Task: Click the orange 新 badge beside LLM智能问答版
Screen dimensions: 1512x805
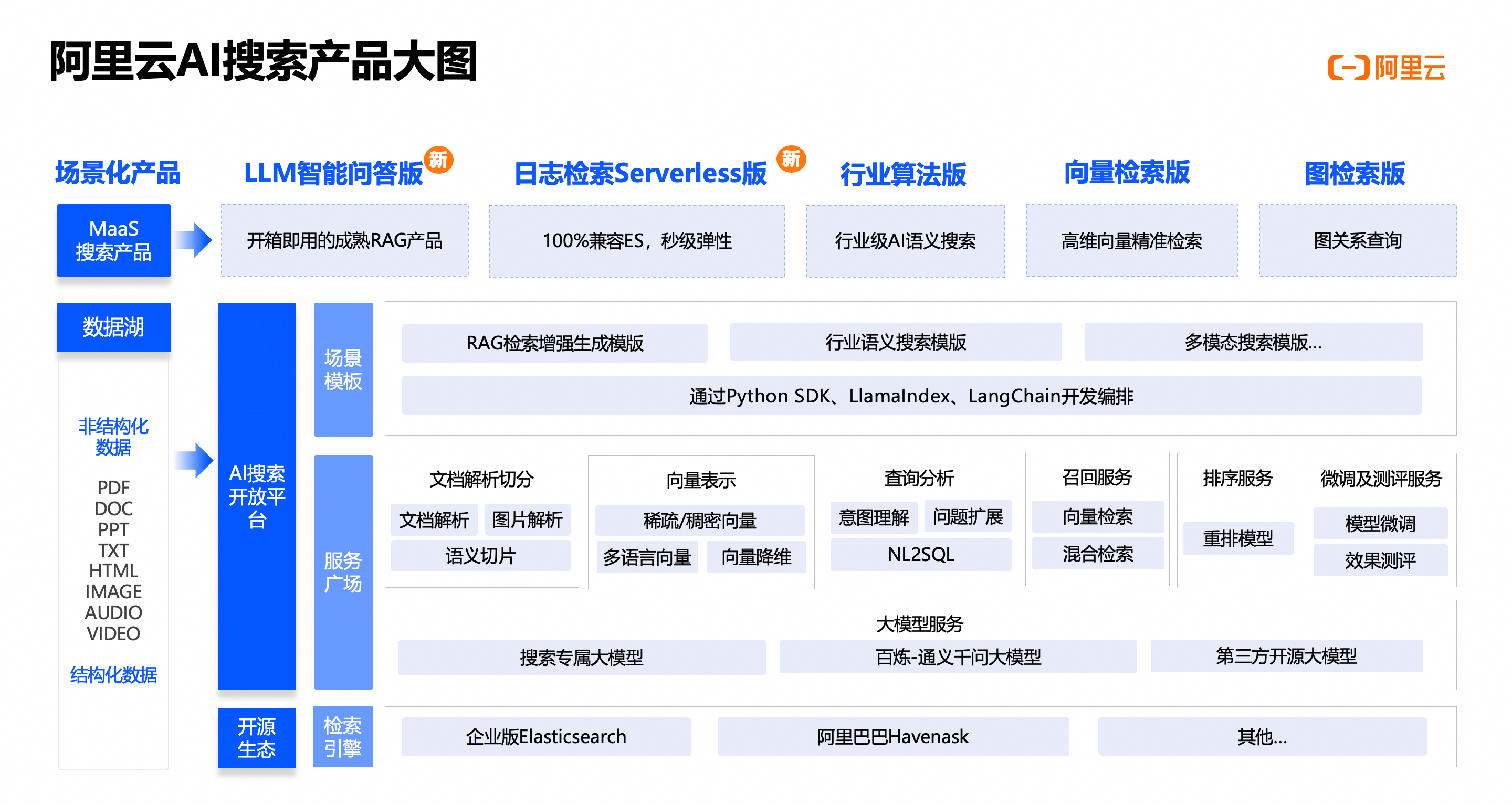Action: click(x=438, y=160)
